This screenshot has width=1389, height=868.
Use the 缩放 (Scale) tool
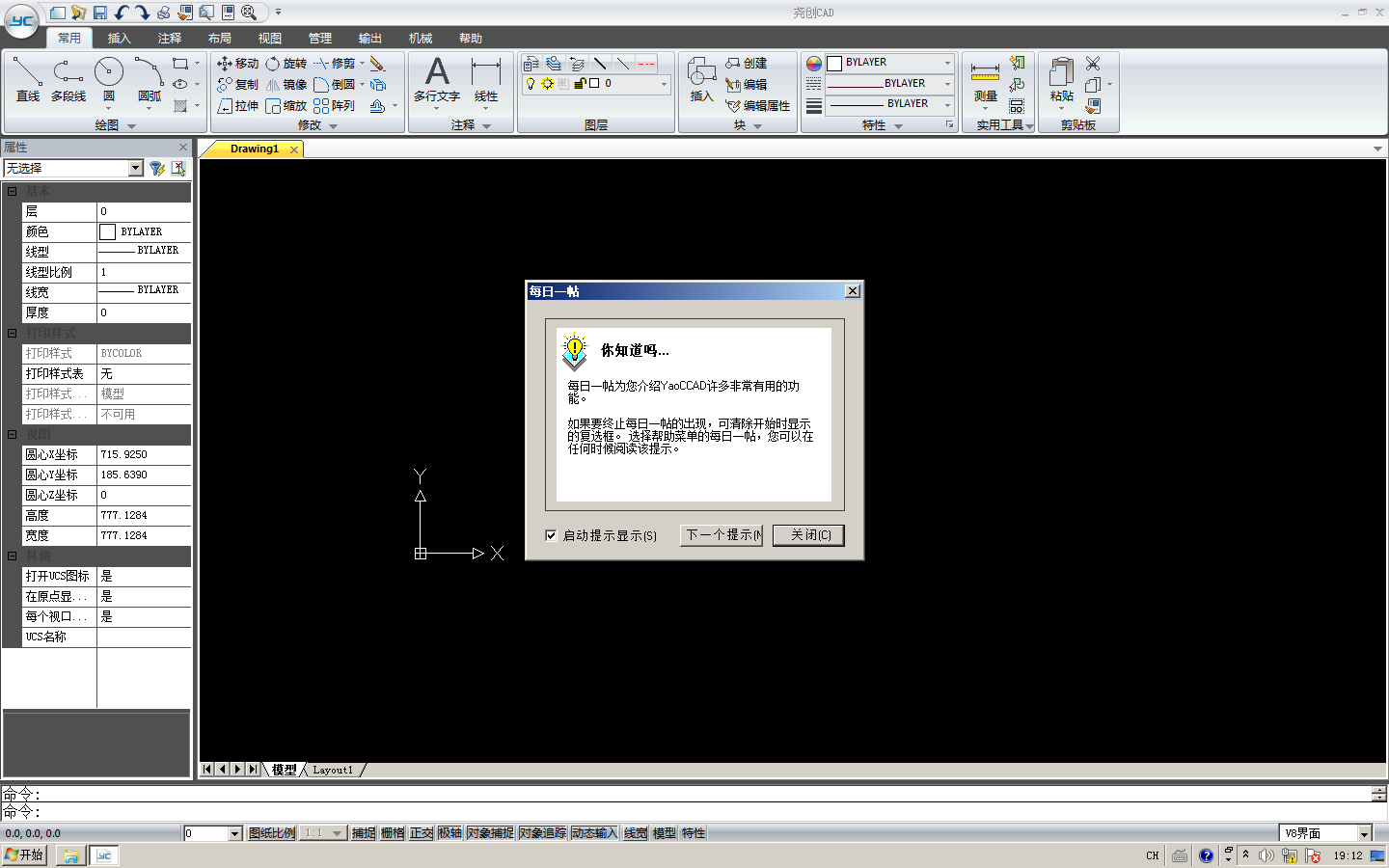[286, 106]
